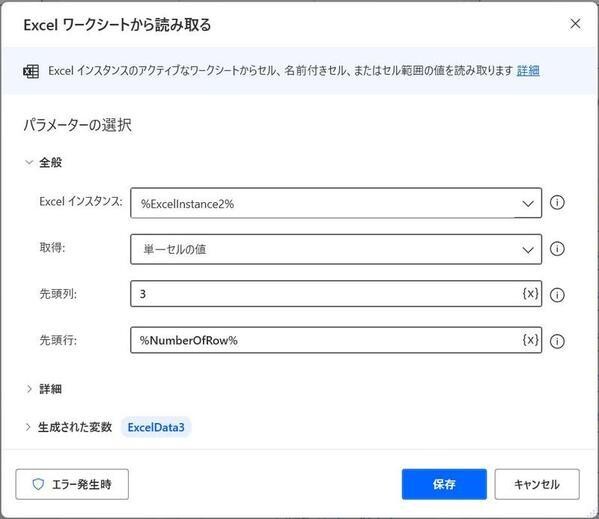
Task: Open the エラー発生時 settings
Action: [x=72, y=484]
